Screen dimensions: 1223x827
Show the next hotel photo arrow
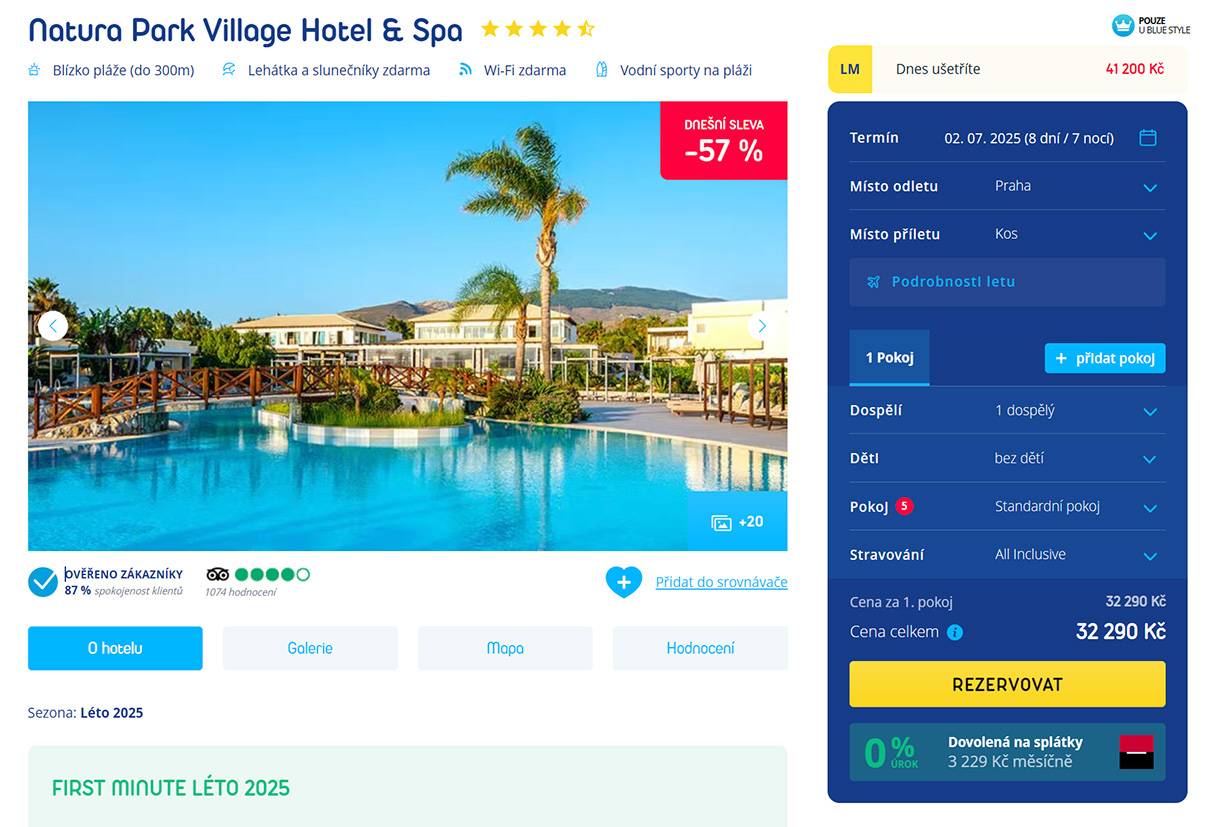[762, 326]
